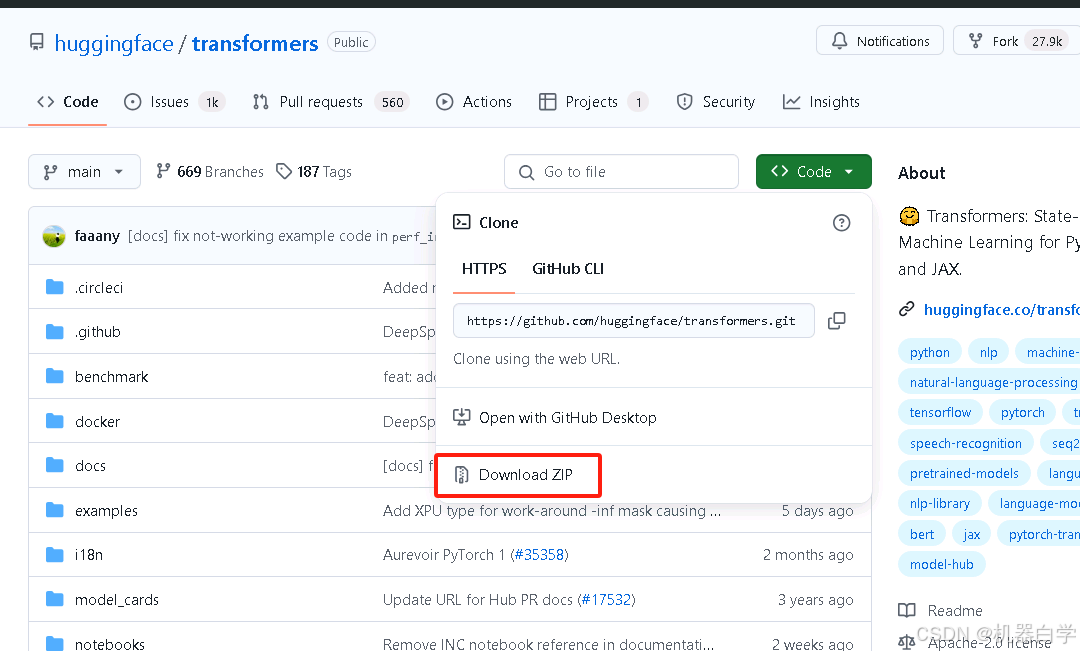Screen dimensions: 1080x651
Task: Click the .github folder icon
Action: pos(54,331)
